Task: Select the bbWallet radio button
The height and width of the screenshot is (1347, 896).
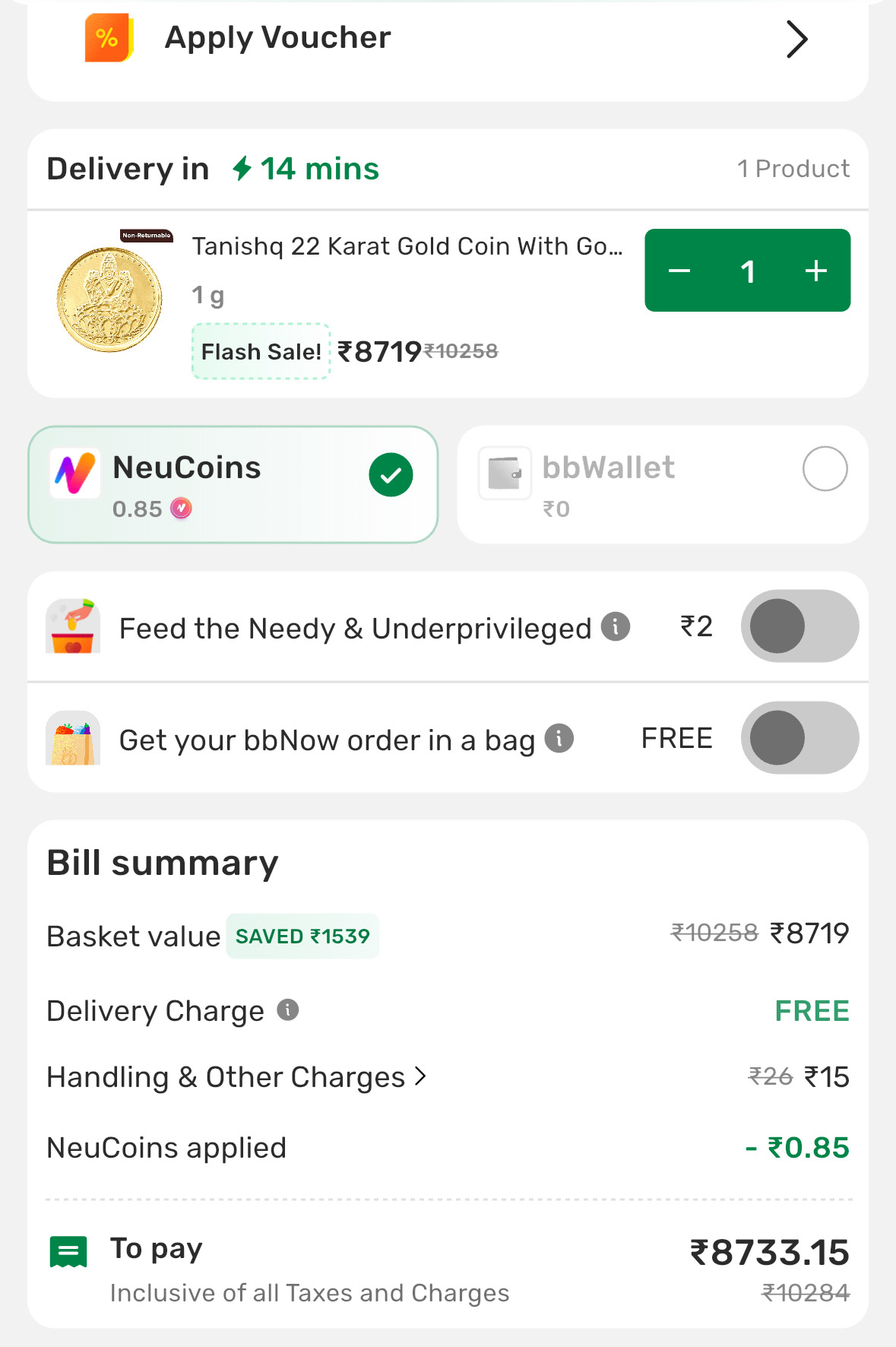Action: 825,469
